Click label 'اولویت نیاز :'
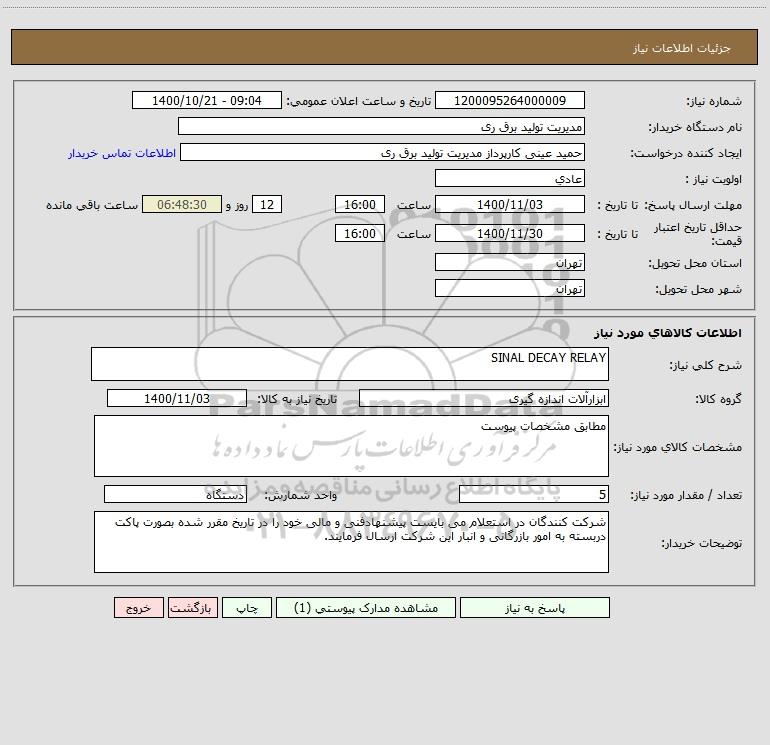The image size is (770, 745). point(714,179)
